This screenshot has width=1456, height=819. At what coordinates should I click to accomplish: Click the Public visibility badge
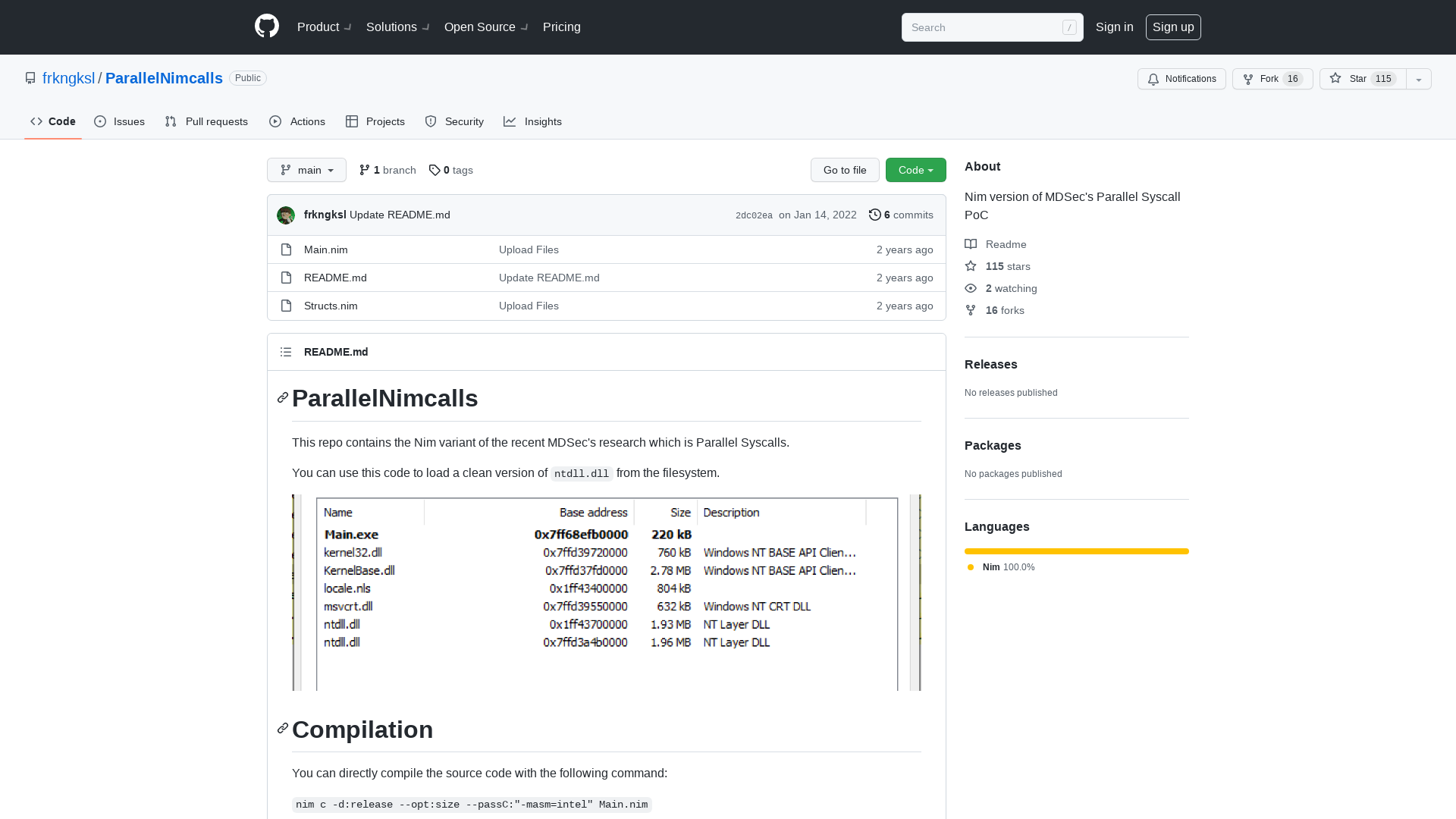point(248,78)
